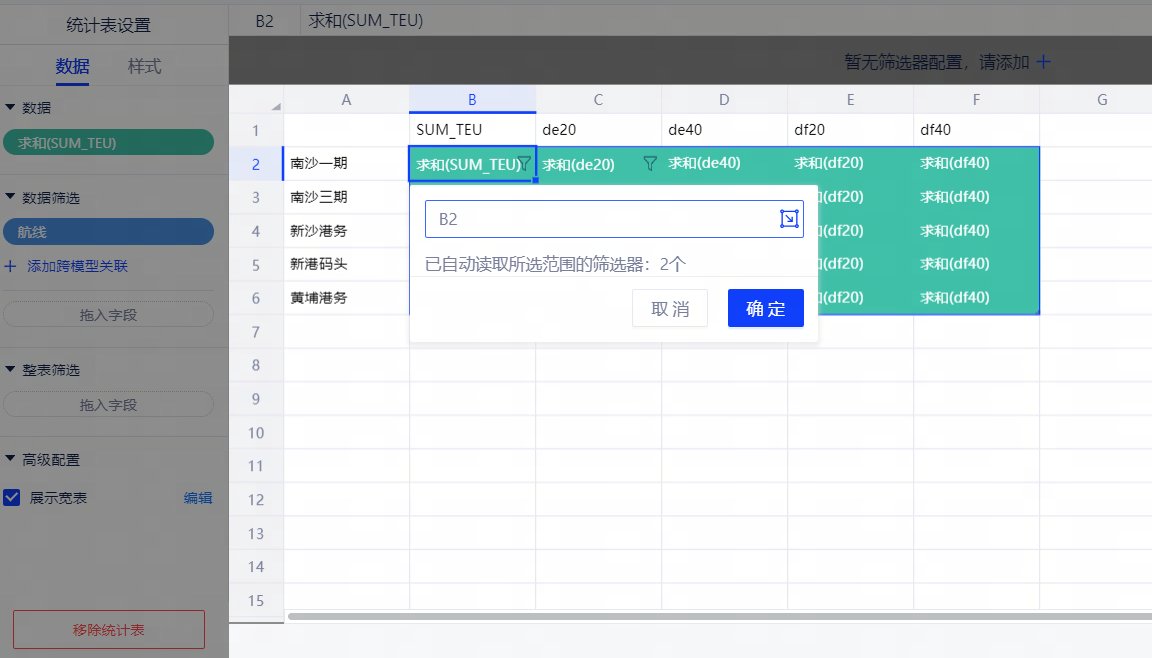Click the 编辑 link next to 展示宽表
This screenshot has width=1152, height=658.
click(198, 498)
